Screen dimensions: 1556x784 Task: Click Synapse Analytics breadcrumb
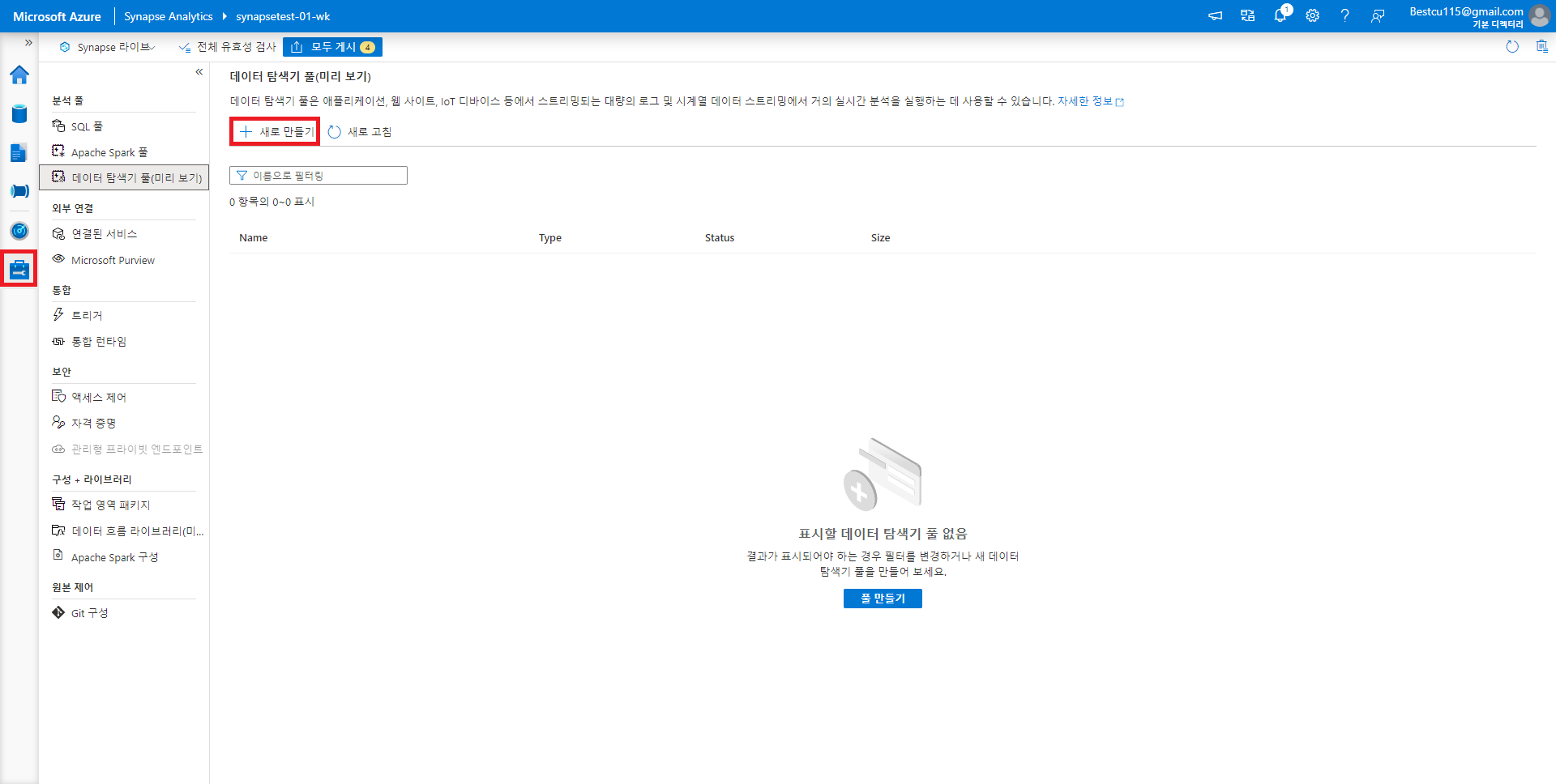pos(169,16)
